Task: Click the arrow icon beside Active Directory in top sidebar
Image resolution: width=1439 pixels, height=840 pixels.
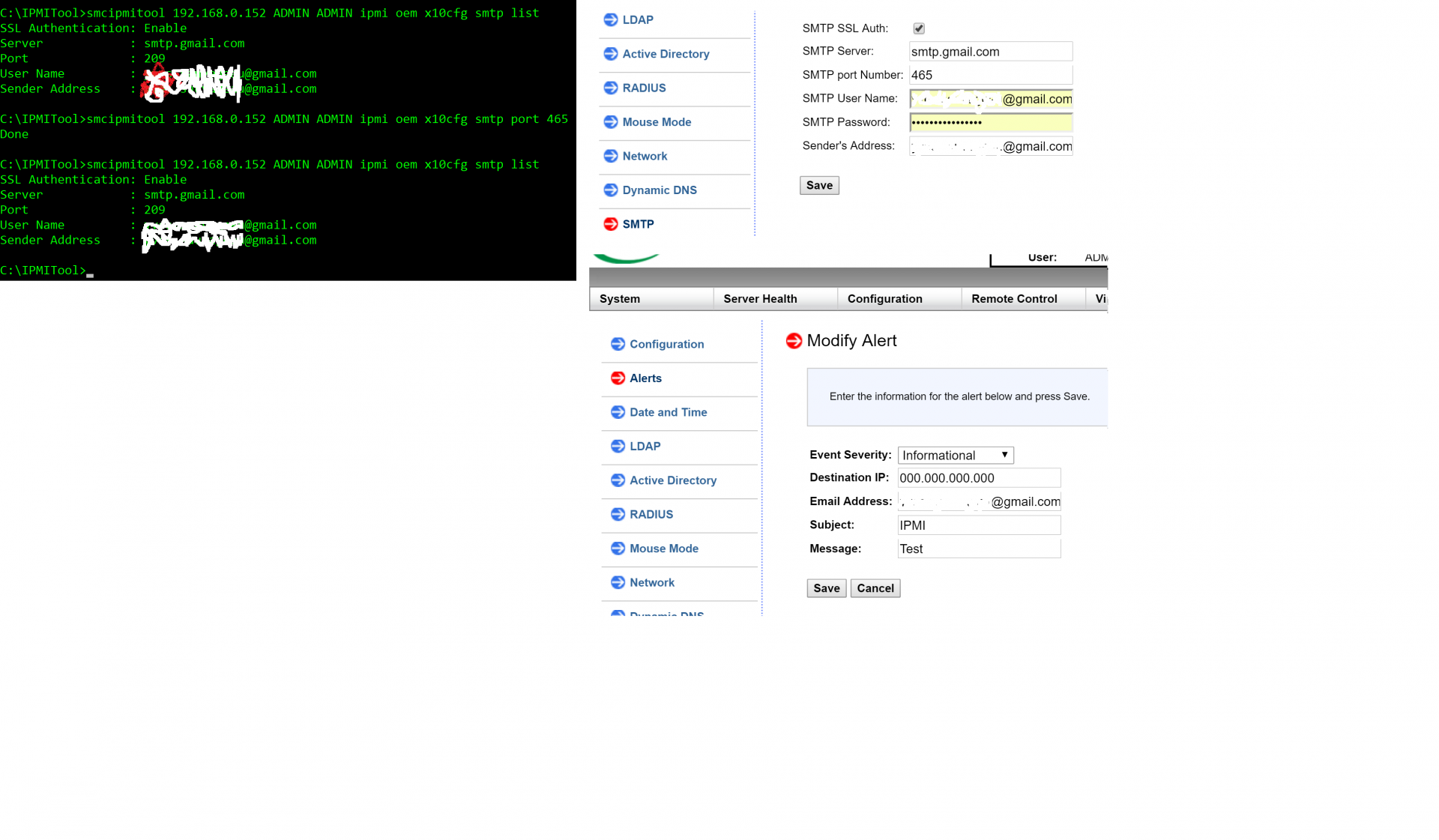Action: (x=610, y=54)
